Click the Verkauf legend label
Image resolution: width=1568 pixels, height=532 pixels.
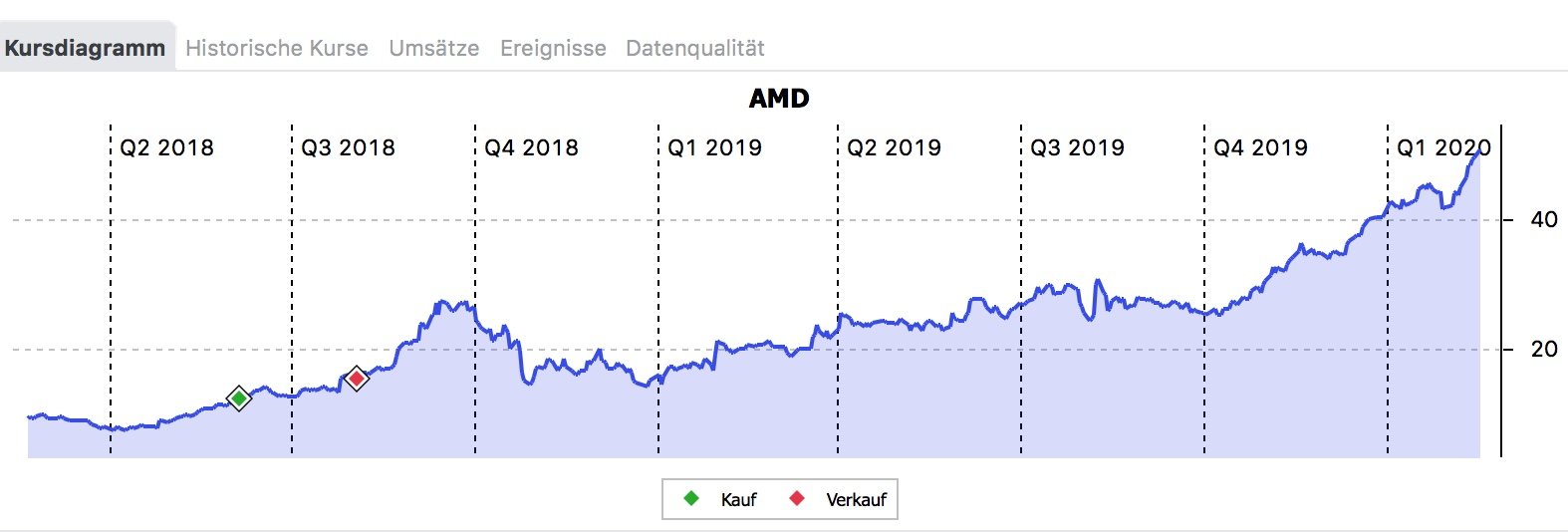tap(856, 499)
